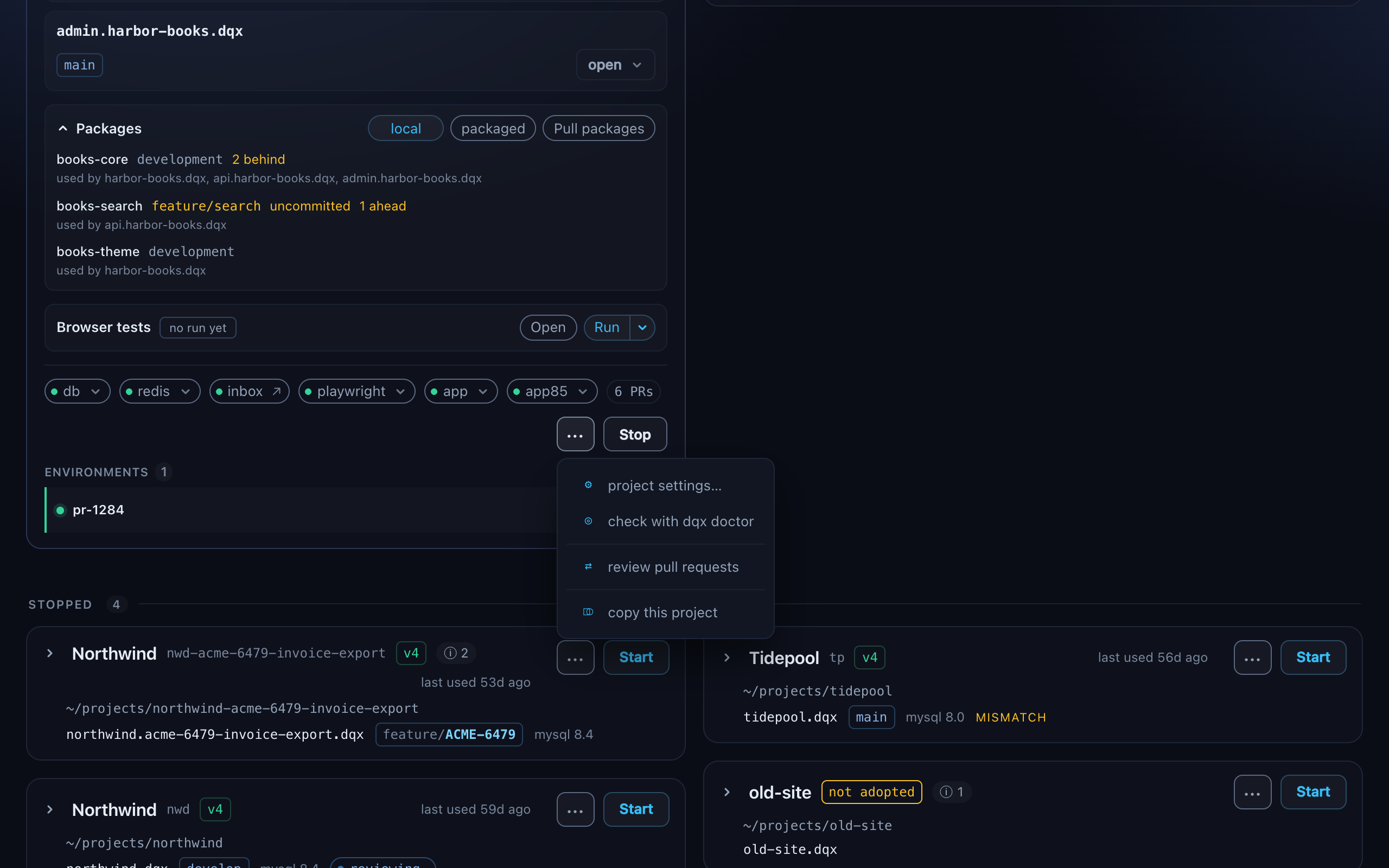Click info badge 2 on Northwind invoice-export
The height and width of the screenshot is (868, 1389).
pyautogui.click(x=456, y=653)
